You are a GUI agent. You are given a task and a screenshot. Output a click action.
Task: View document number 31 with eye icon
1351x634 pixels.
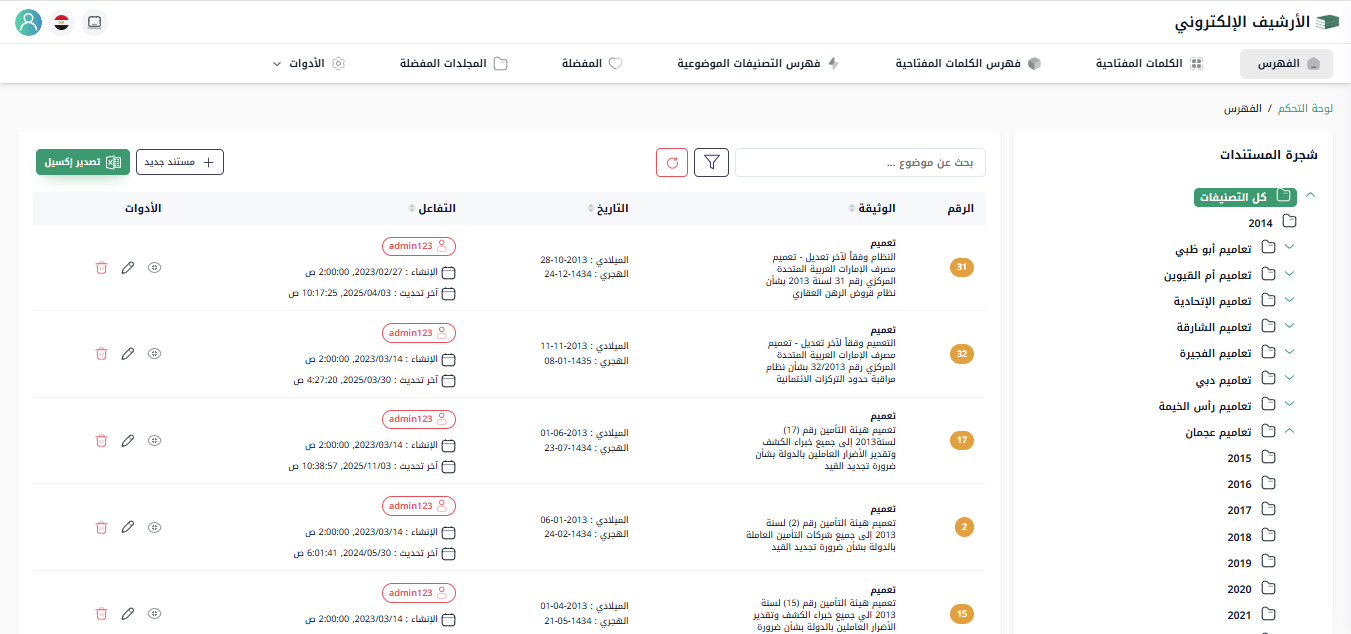coord(154,268)
